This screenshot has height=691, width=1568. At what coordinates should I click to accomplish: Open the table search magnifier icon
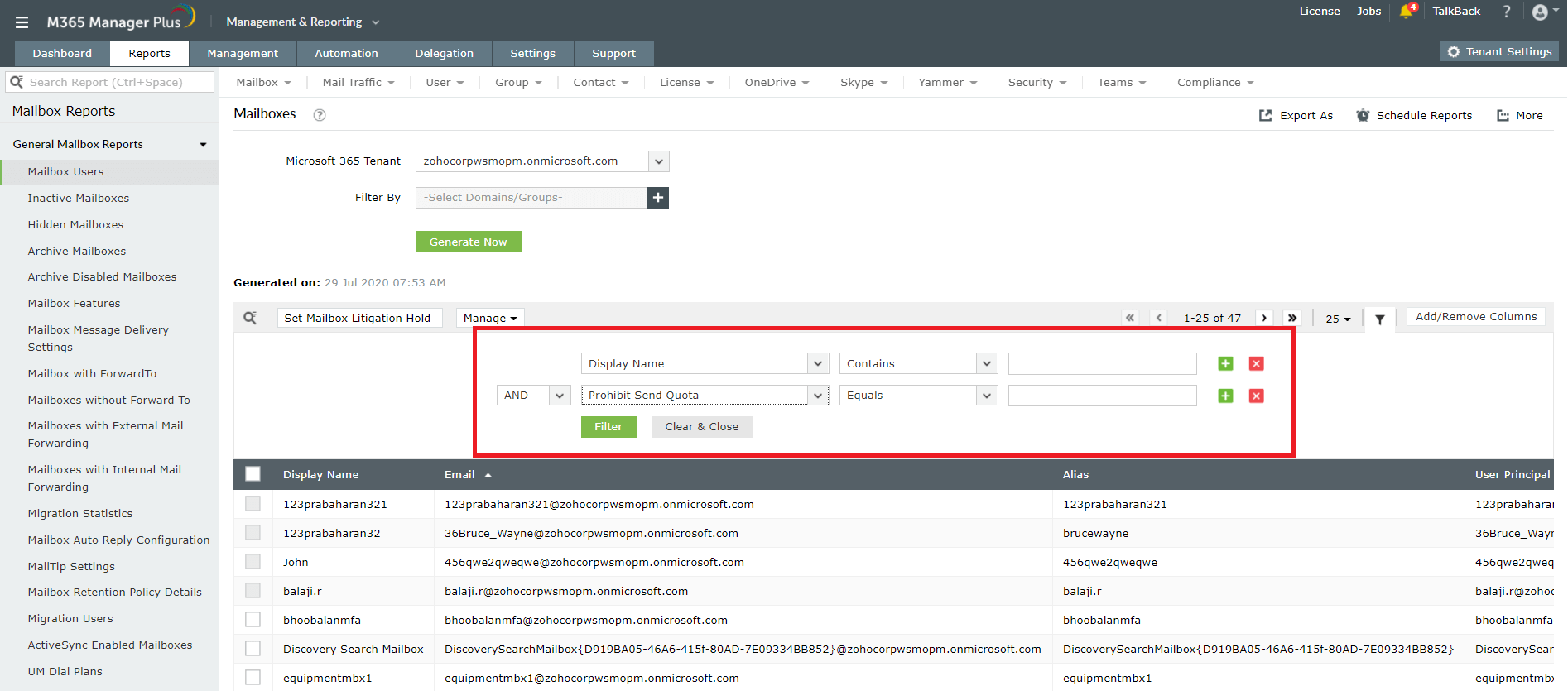click(250, 318)
